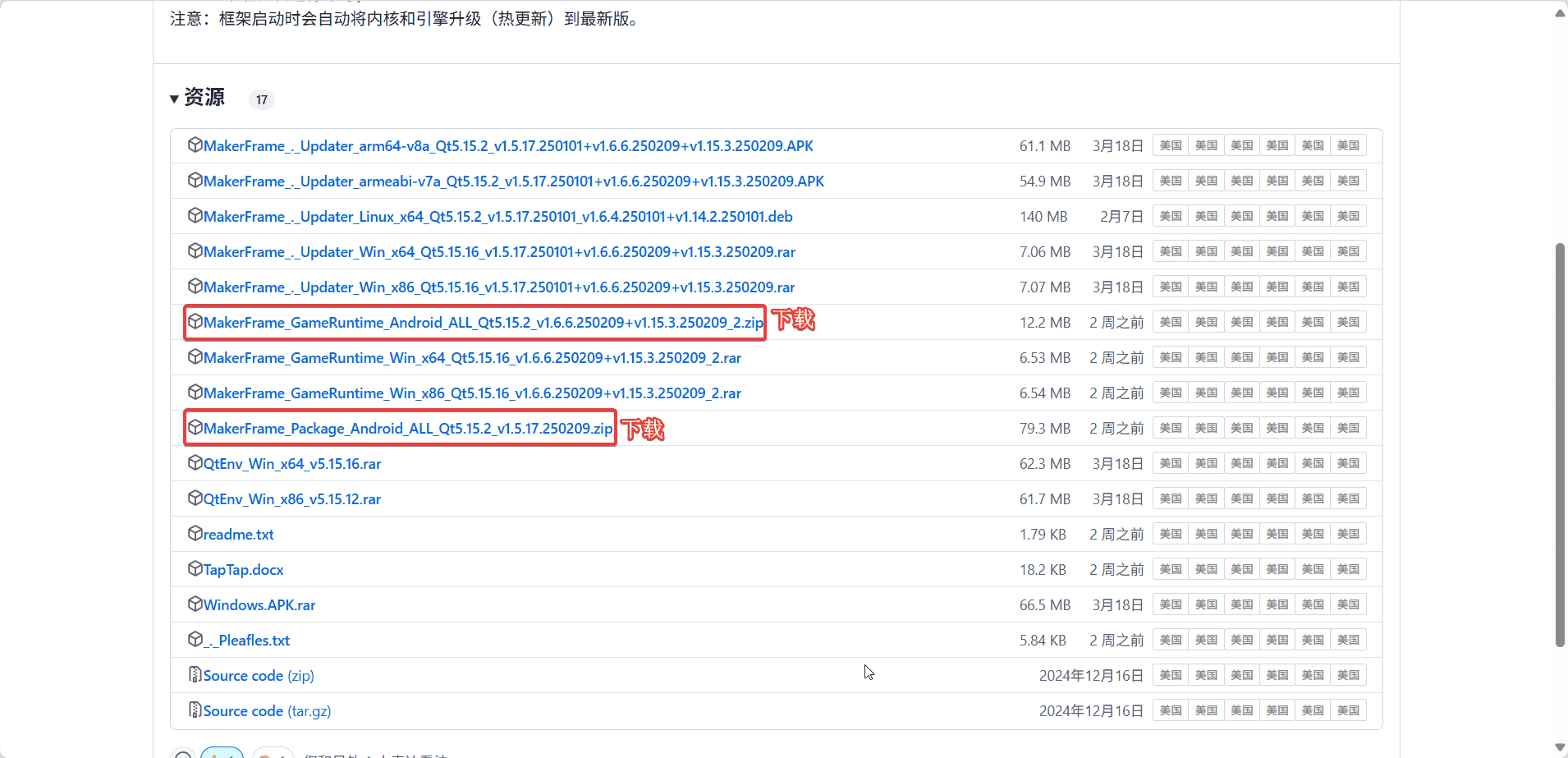Click first 美国 button in Updater_Win_x64 row

click(x=1170, y=251)
